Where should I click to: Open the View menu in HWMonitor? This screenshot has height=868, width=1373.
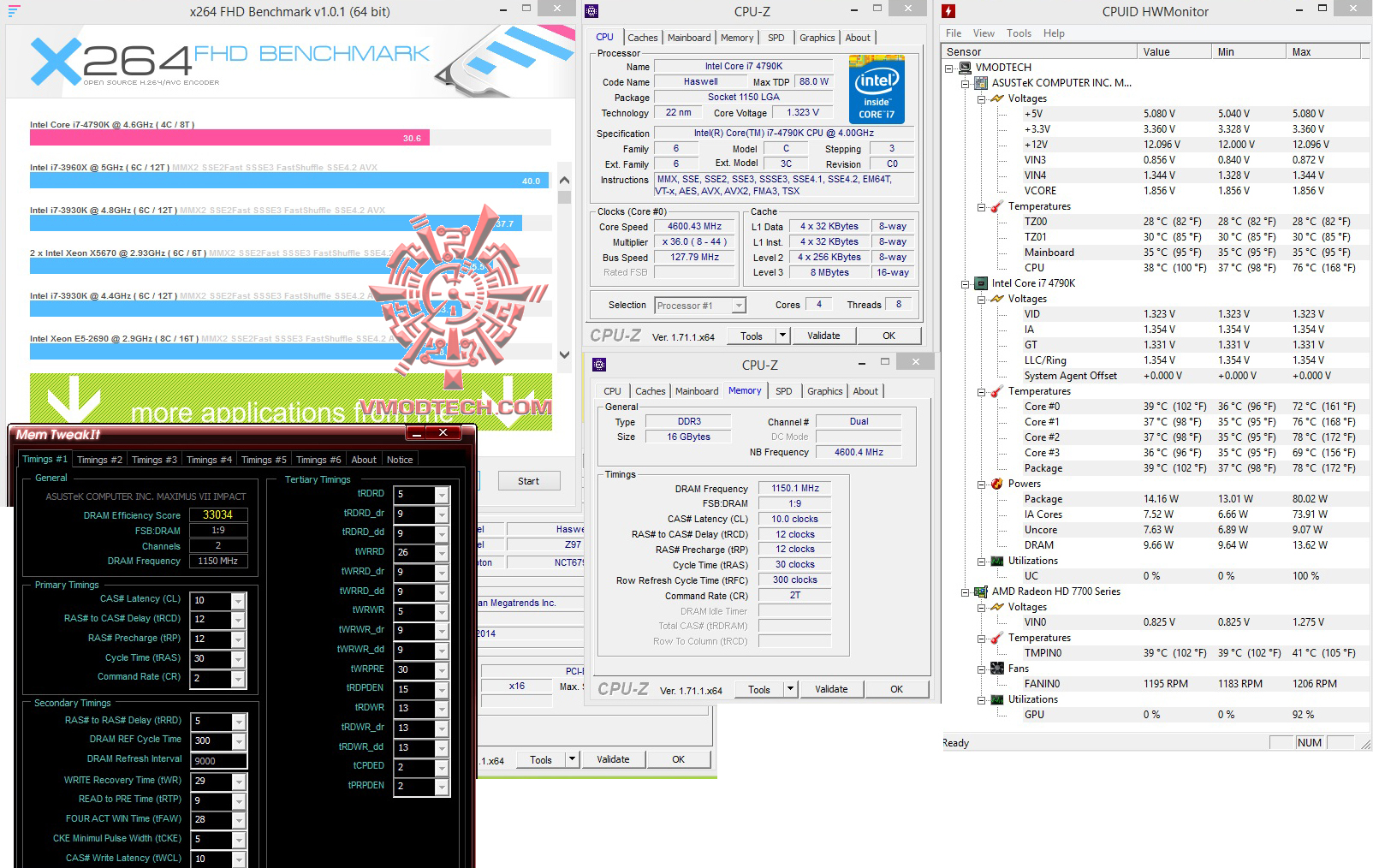(x=984, y=33)
